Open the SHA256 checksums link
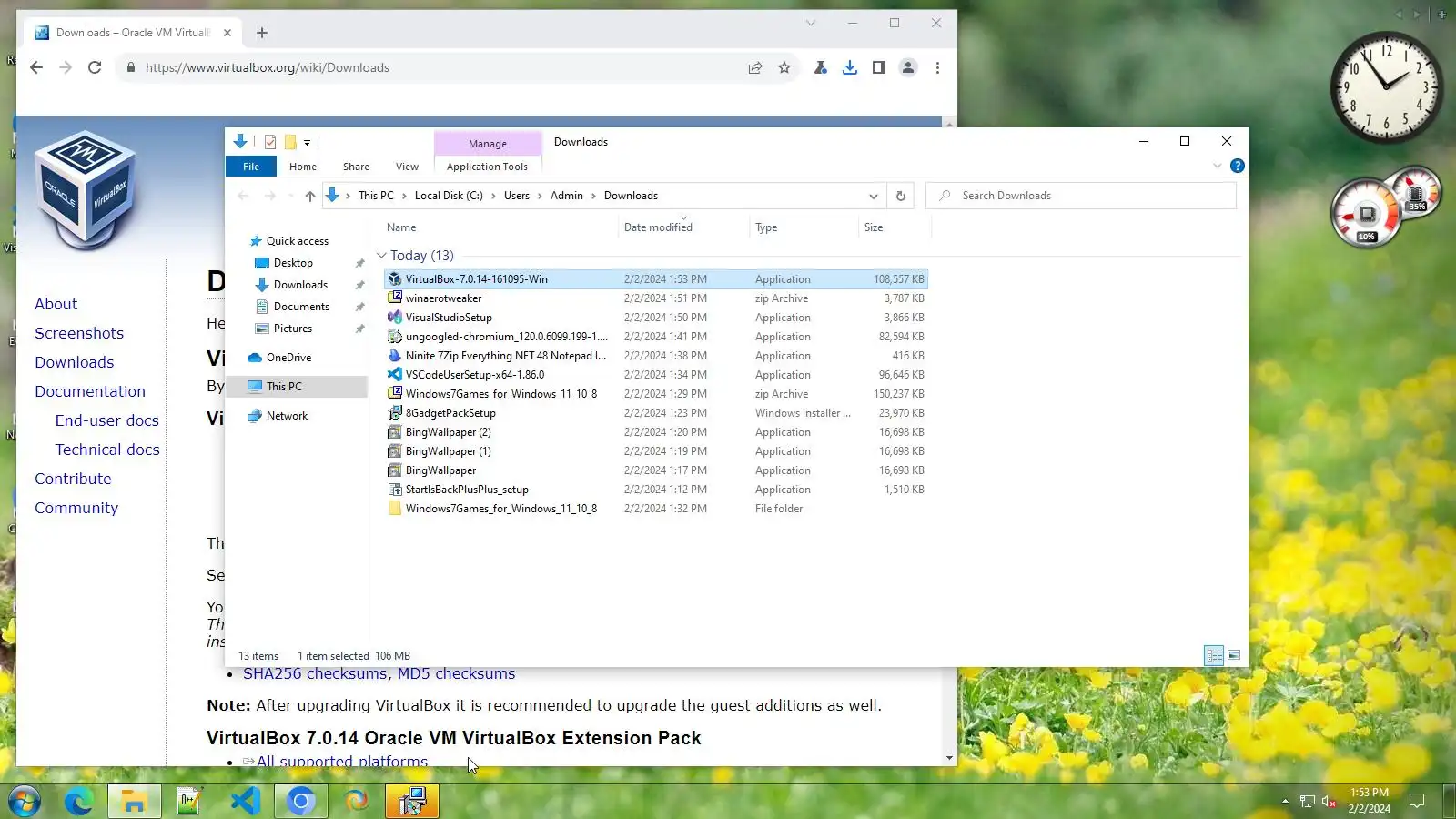 tap(315, 674)
